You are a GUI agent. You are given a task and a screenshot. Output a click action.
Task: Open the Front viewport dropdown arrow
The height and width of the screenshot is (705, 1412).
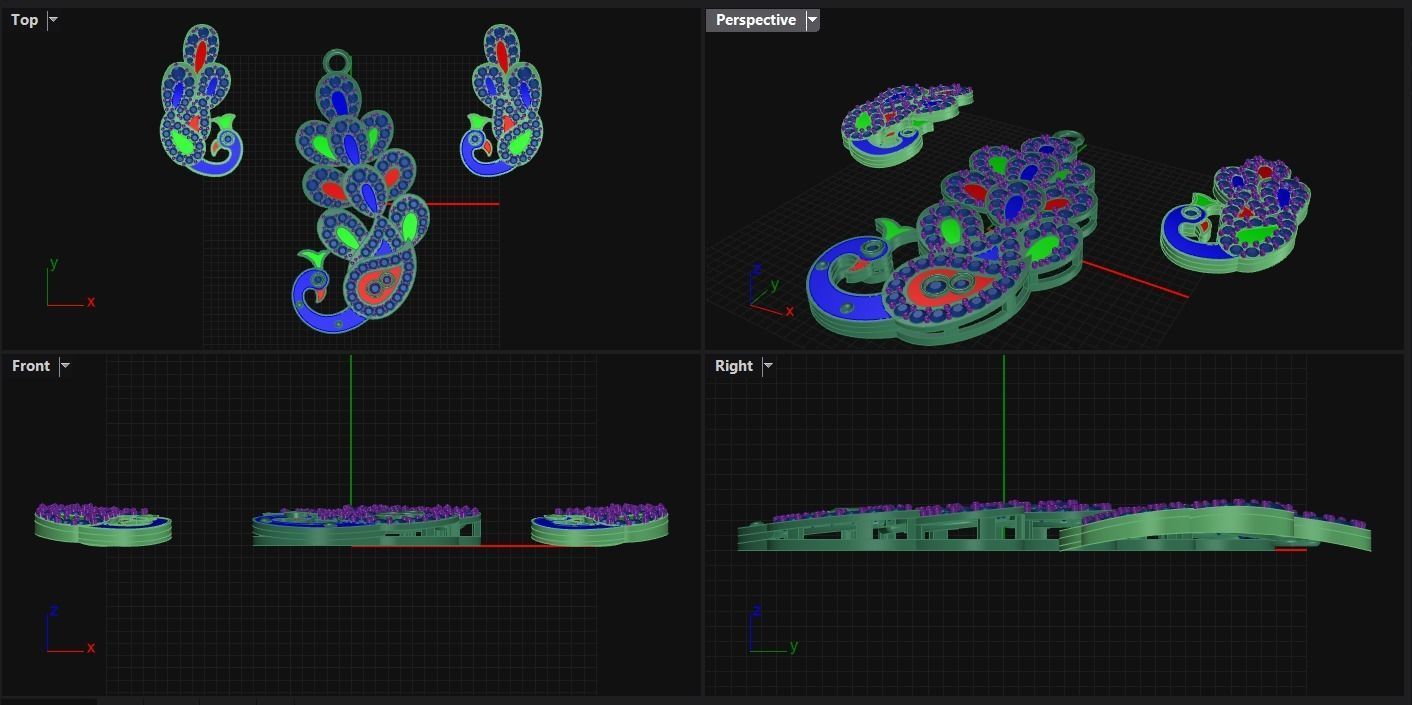point(65,366)
